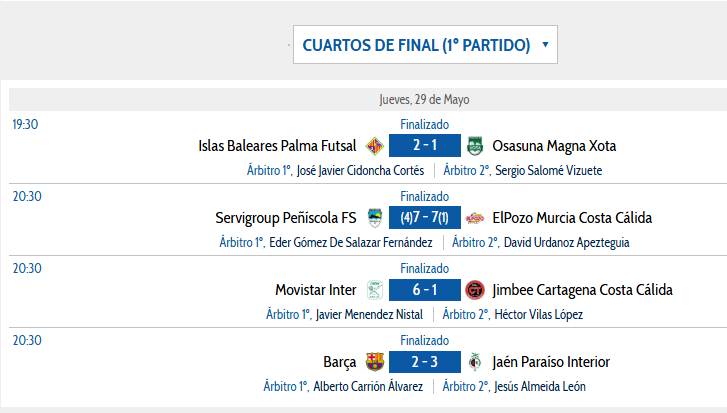This screenshot has width=727, height=413.
Task: Click referee José Javier Cidoncha Cortés
Action: 360,171
